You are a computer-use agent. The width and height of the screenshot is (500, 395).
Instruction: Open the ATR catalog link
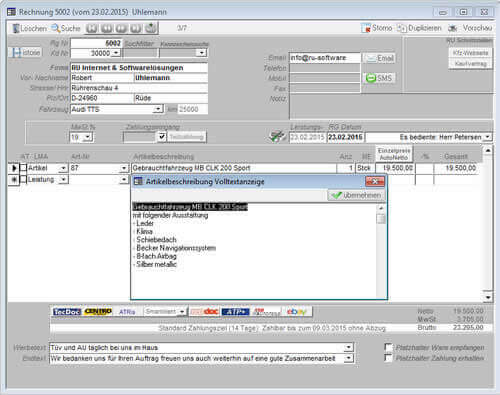pos(127,312)
